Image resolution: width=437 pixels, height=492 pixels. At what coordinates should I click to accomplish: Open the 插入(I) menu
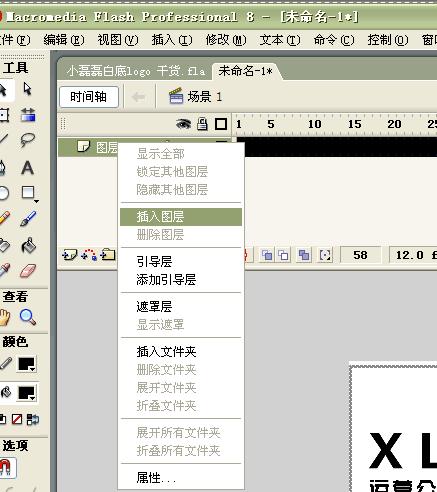click(172, 40)
